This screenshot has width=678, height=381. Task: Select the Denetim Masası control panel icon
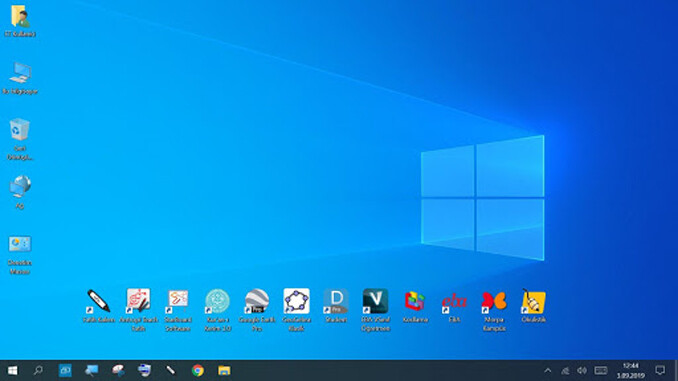(x=20, y=244)
